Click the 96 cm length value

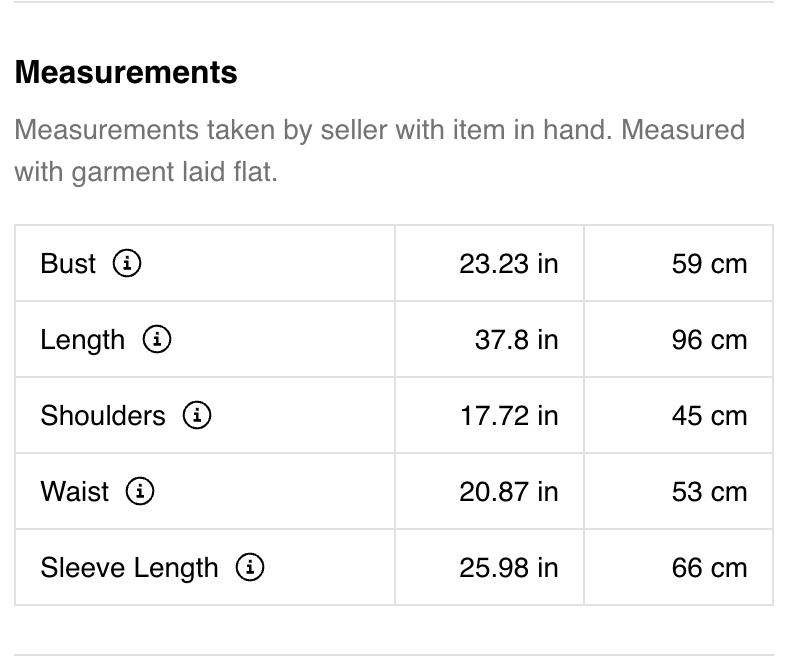click(x=709, y=340)
